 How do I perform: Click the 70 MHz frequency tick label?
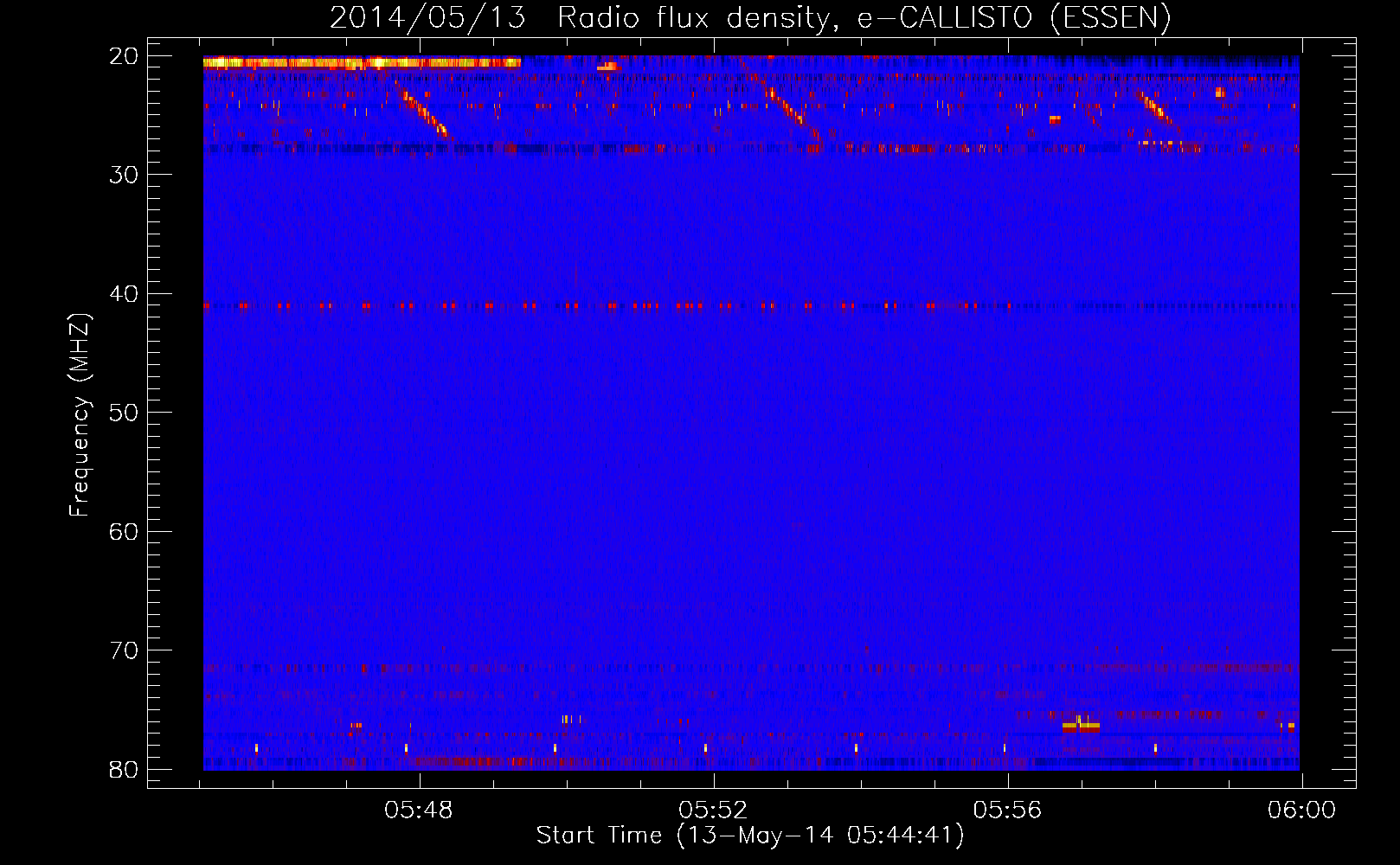coord(124,650)
